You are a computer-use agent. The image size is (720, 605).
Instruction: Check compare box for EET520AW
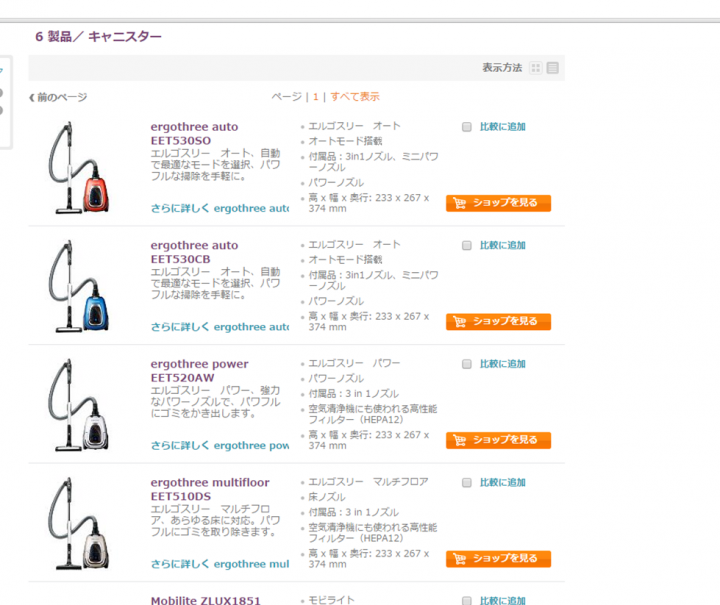467,364
